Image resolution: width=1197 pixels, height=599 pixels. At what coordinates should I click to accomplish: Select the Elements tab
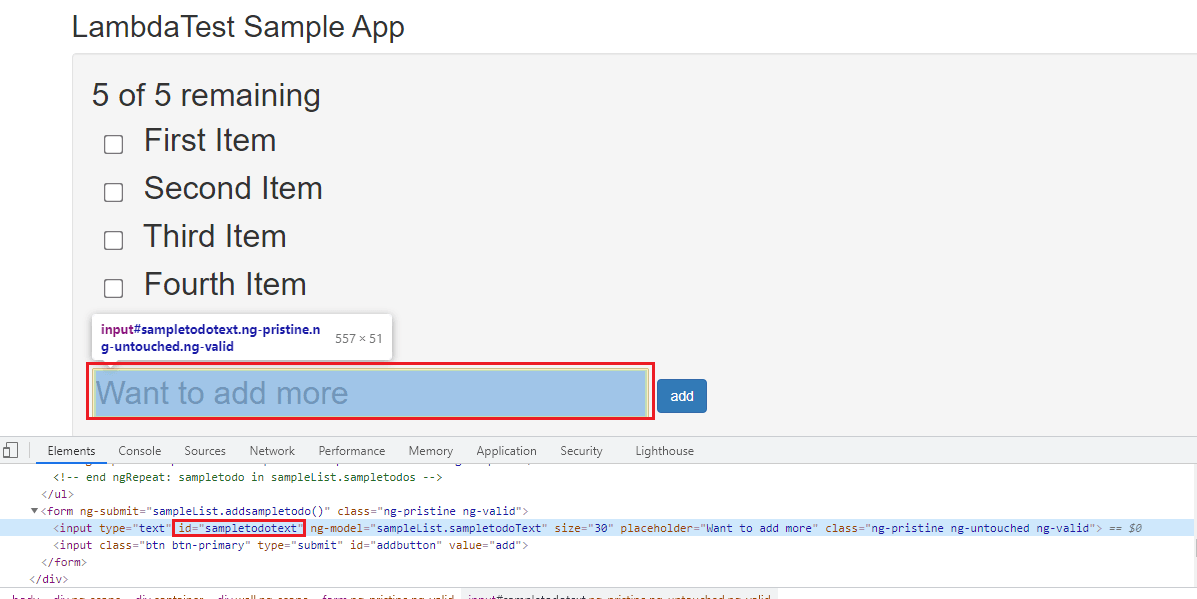click(70, 450)
